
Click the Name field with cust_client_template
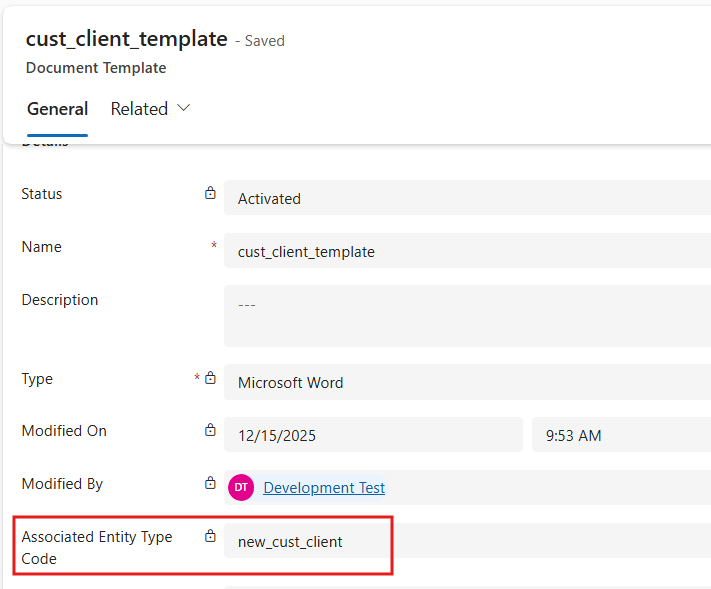[x=466, y=251]
